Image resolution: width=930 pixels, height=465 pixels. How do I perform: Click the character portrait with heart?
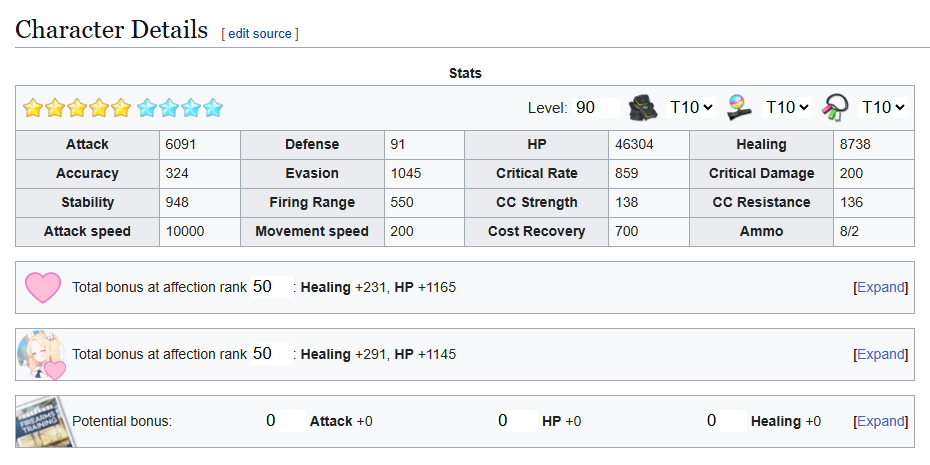click(42, 355)
